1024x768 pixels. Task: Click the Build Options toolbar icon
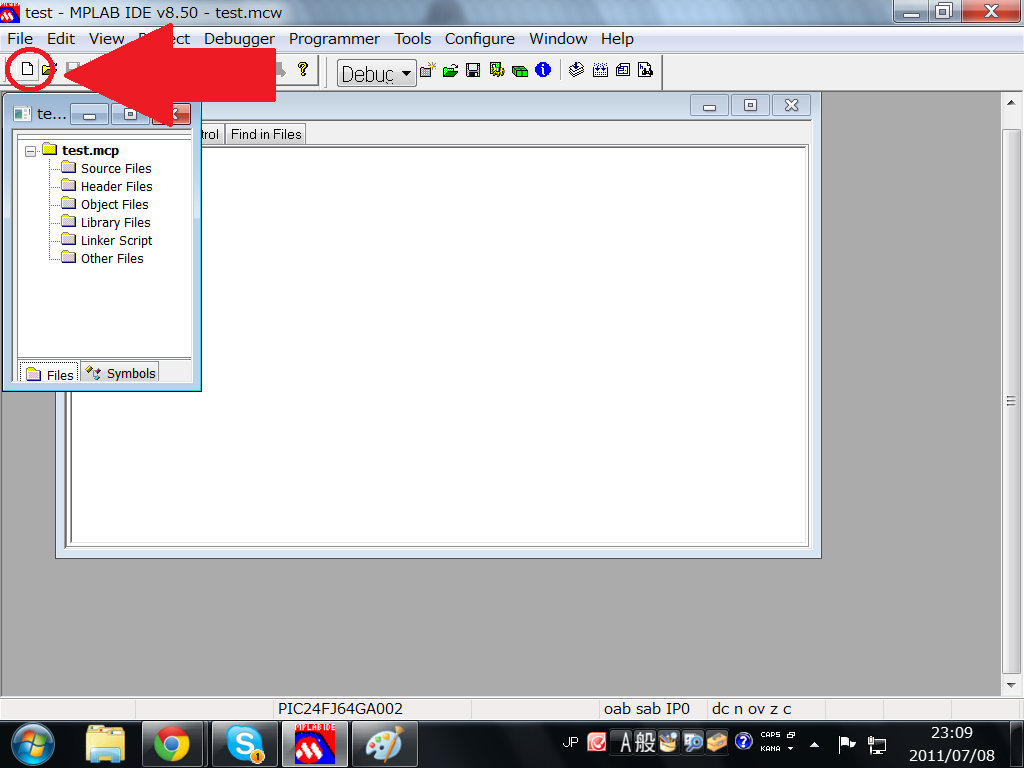click(497, 69)
